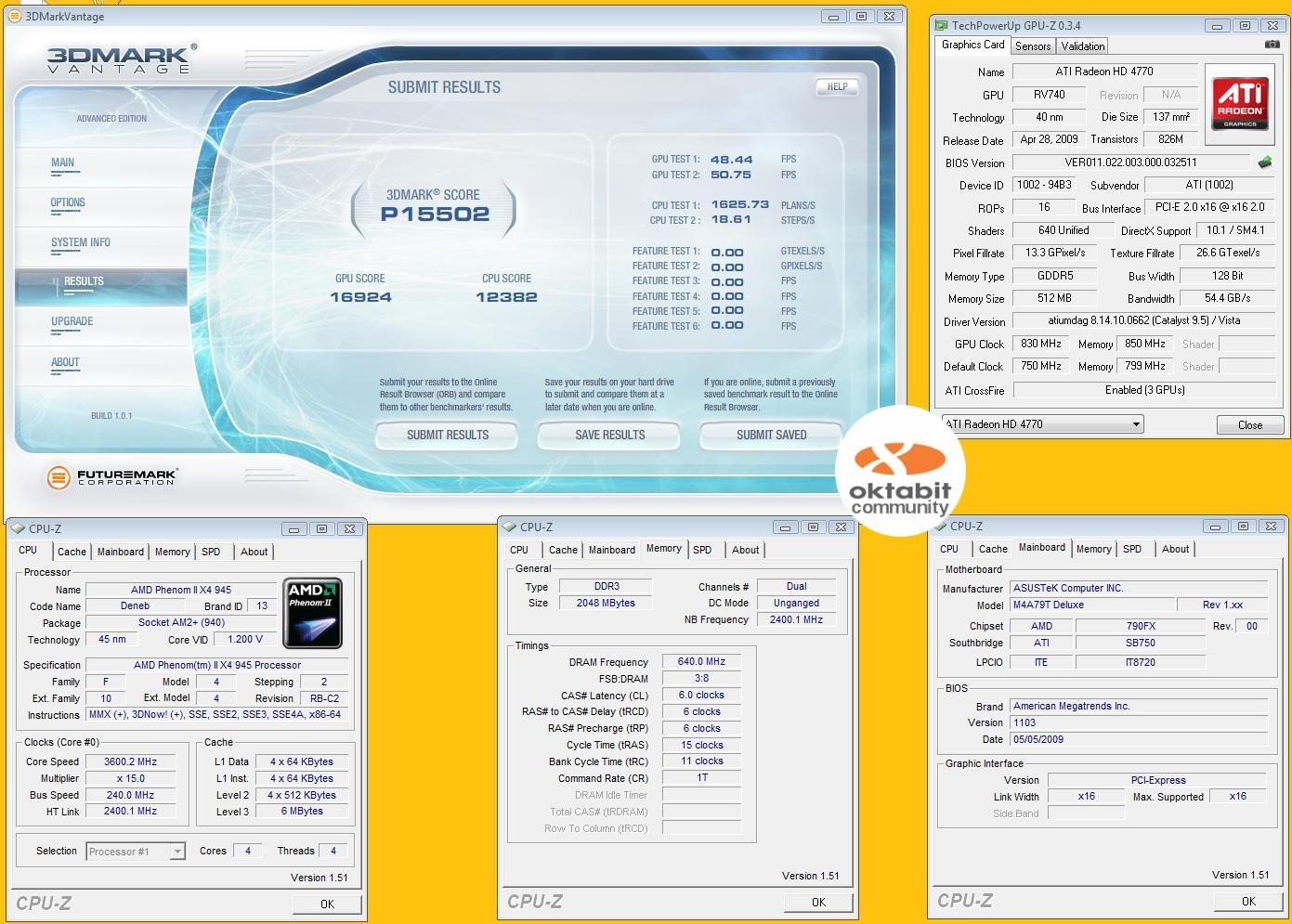This screenshot has height=924, width=1292.
Task: Maximize the GPU-Z window
Action: tap(1246, 25)
